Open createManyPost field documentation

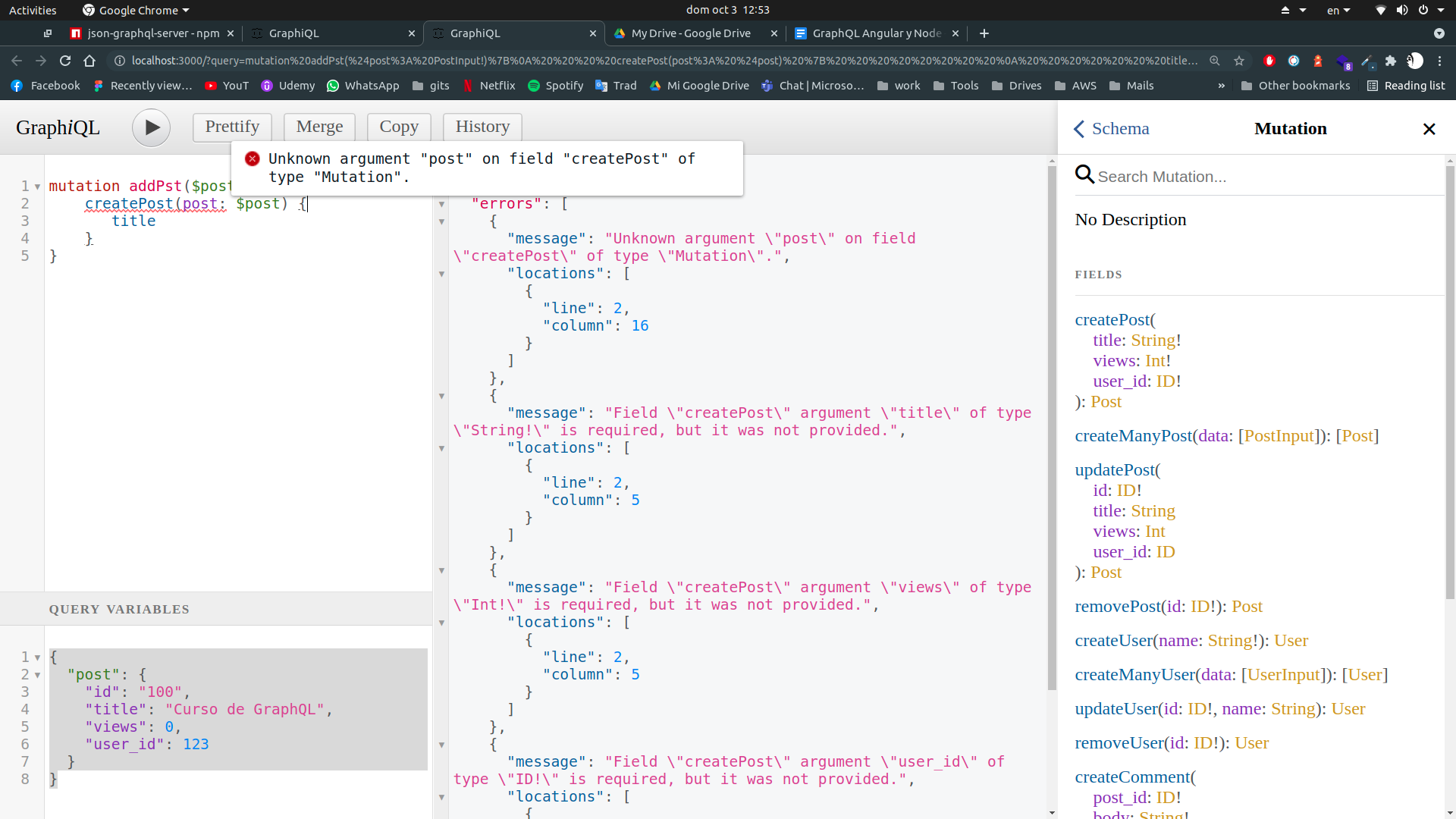pyautogui.click(x=1133, y=436)
